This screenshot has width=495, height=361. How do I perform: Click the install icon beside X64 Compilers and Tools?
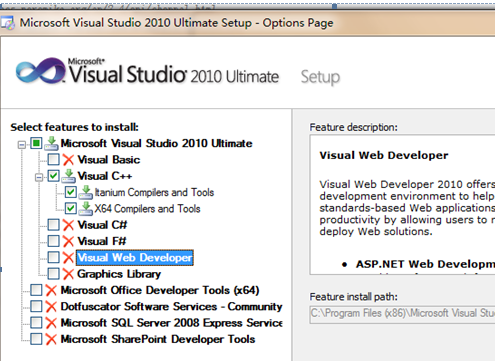click(86, 208)
